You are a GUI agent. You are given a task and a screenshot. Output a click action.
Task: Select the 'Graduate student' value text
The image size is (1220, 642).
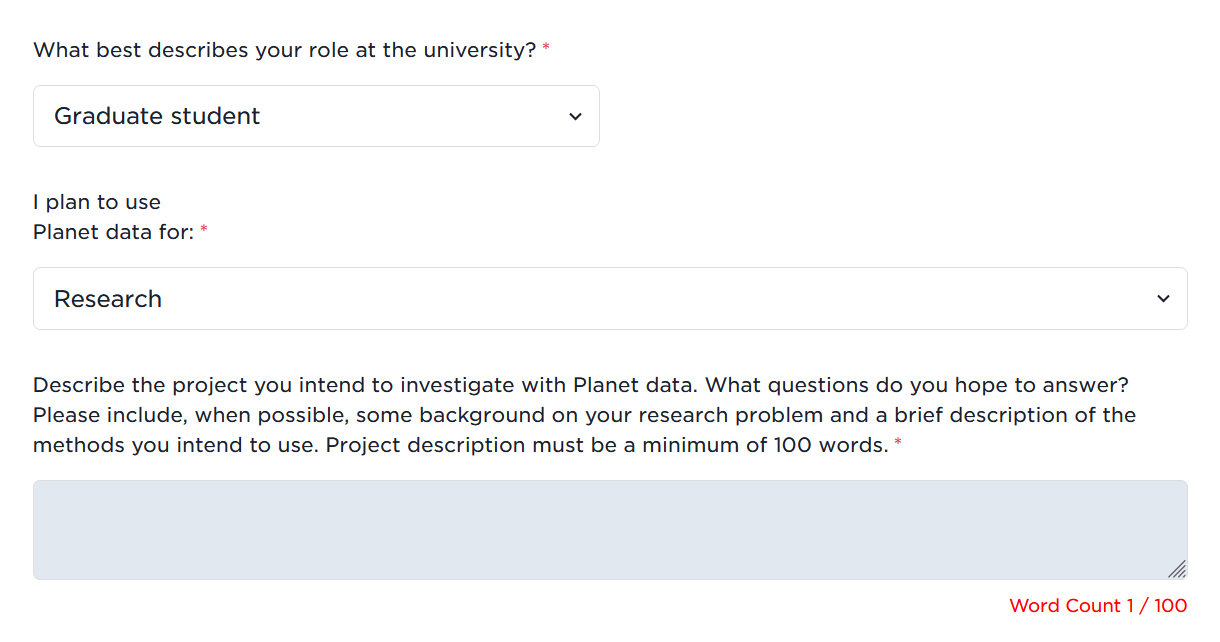[x=157, y=116]
